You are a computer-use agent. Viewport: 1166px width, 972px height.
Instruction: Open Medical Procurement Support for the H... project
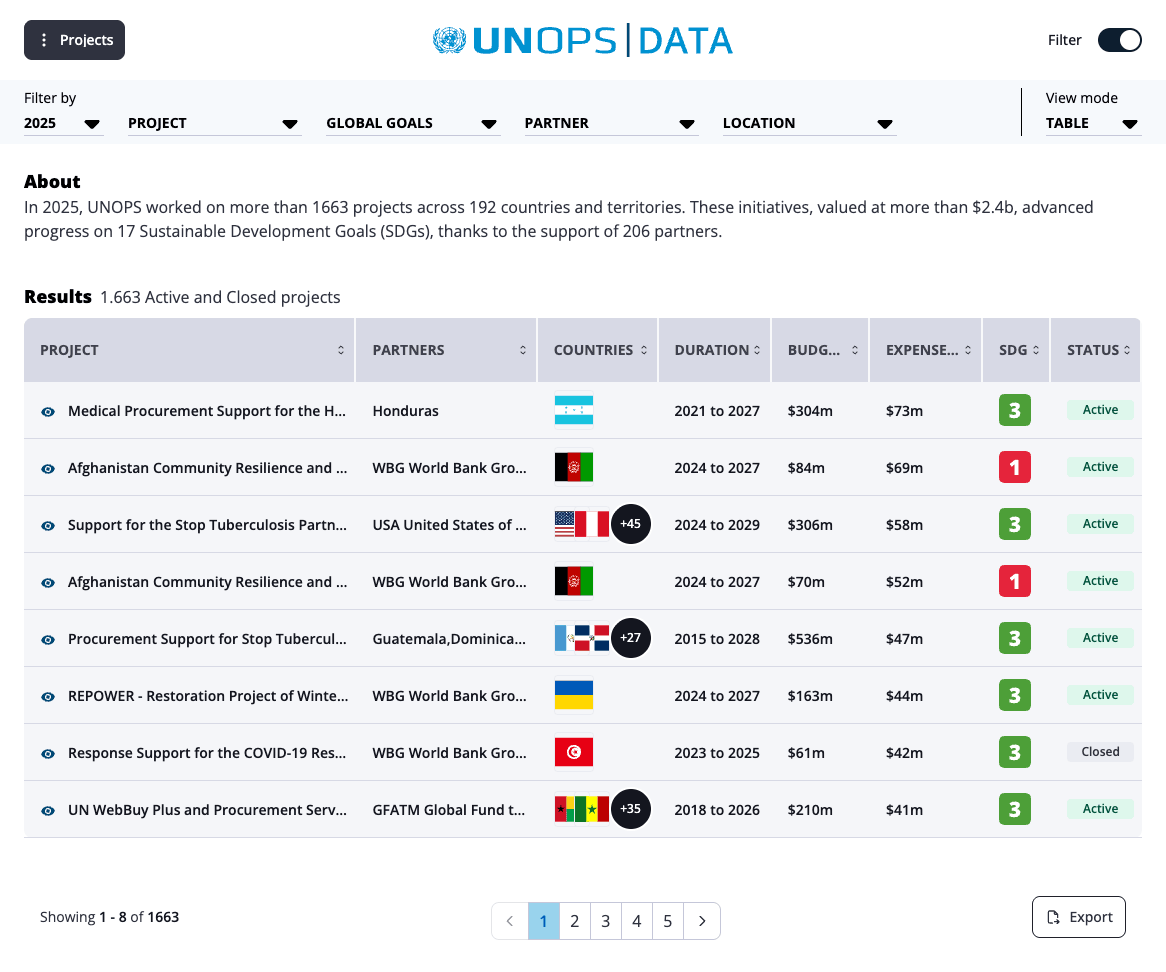coord(207,411)
